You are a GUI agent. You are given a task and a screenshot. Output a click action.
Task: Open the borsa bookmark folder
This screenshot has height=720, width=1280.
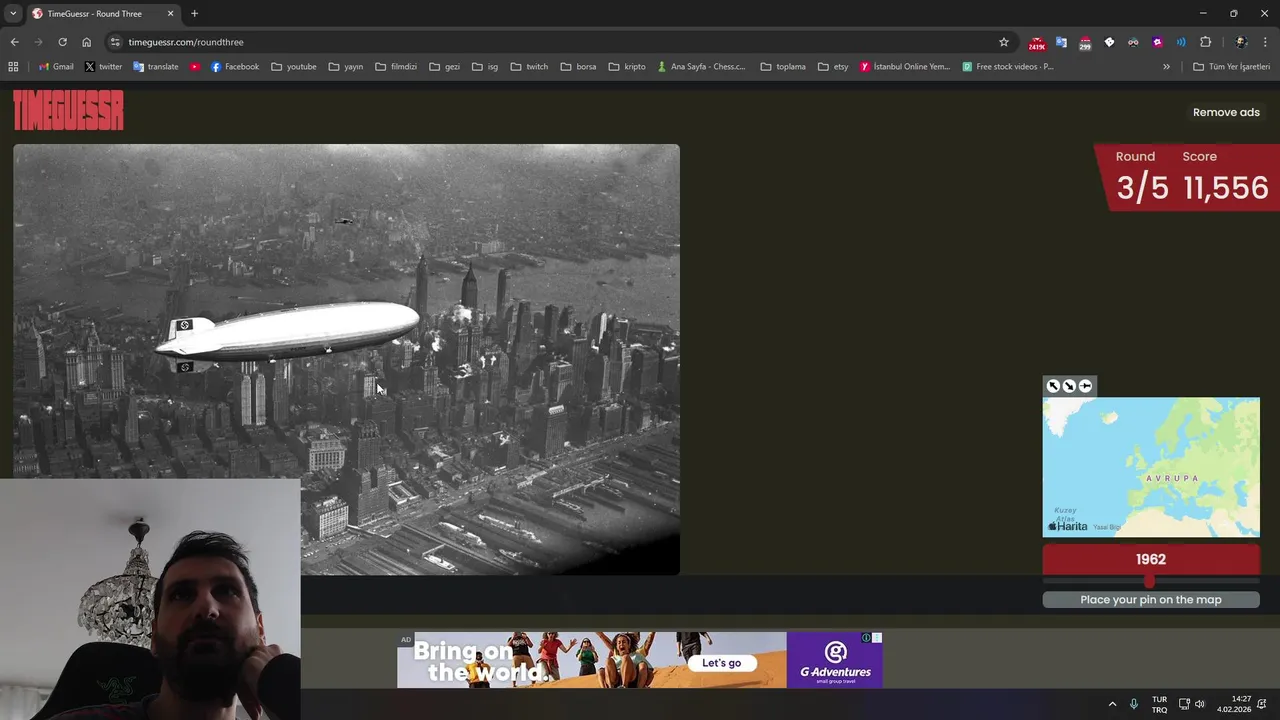(x=579, y=67)
